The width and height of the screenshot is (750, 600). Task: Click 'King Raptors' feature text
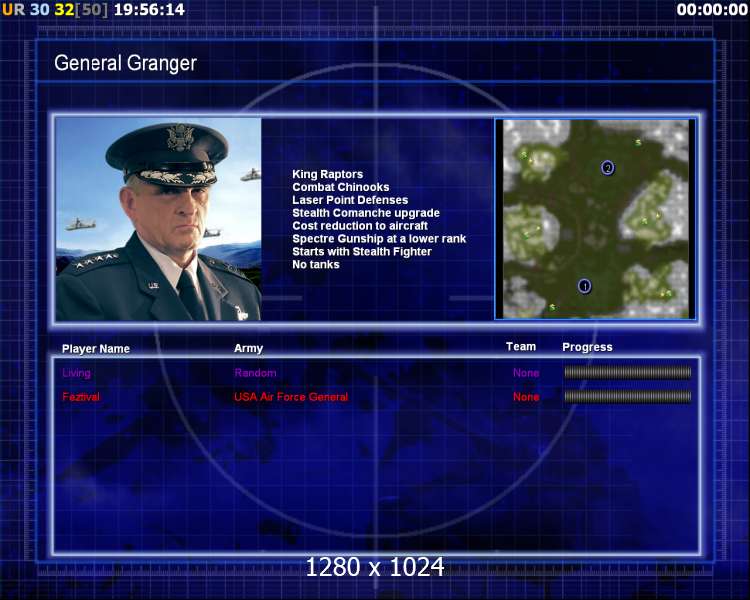tap(328, 174)
